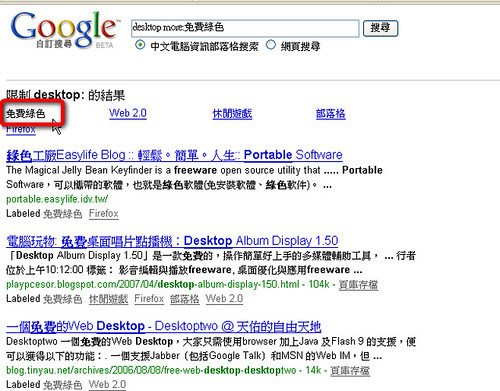Select the 中文電腦資訊部落格搜索 radio button
Image resolution: width=500 pixels, height=391 pixels.
click(x=140, y=45)
